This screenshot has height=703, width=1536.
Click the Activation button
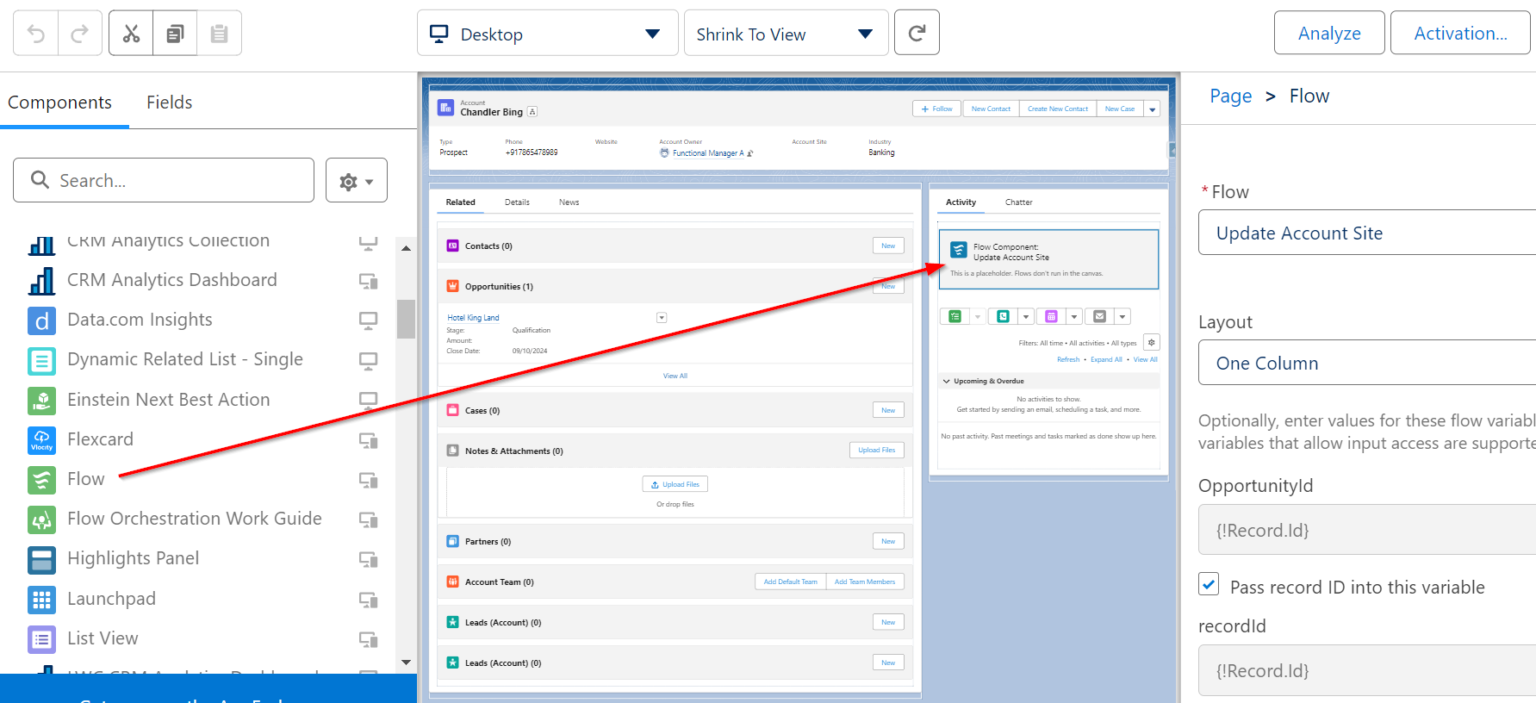click(1460, 33)
